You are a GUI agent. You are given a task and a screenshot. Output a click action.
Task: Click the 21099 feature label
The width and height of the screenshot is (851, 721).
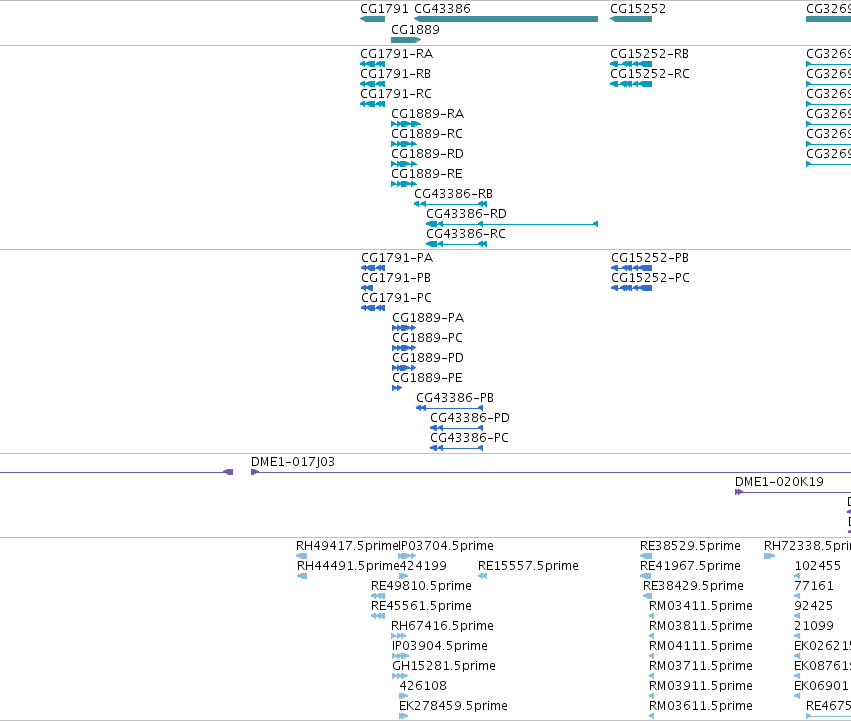point(814,627)
